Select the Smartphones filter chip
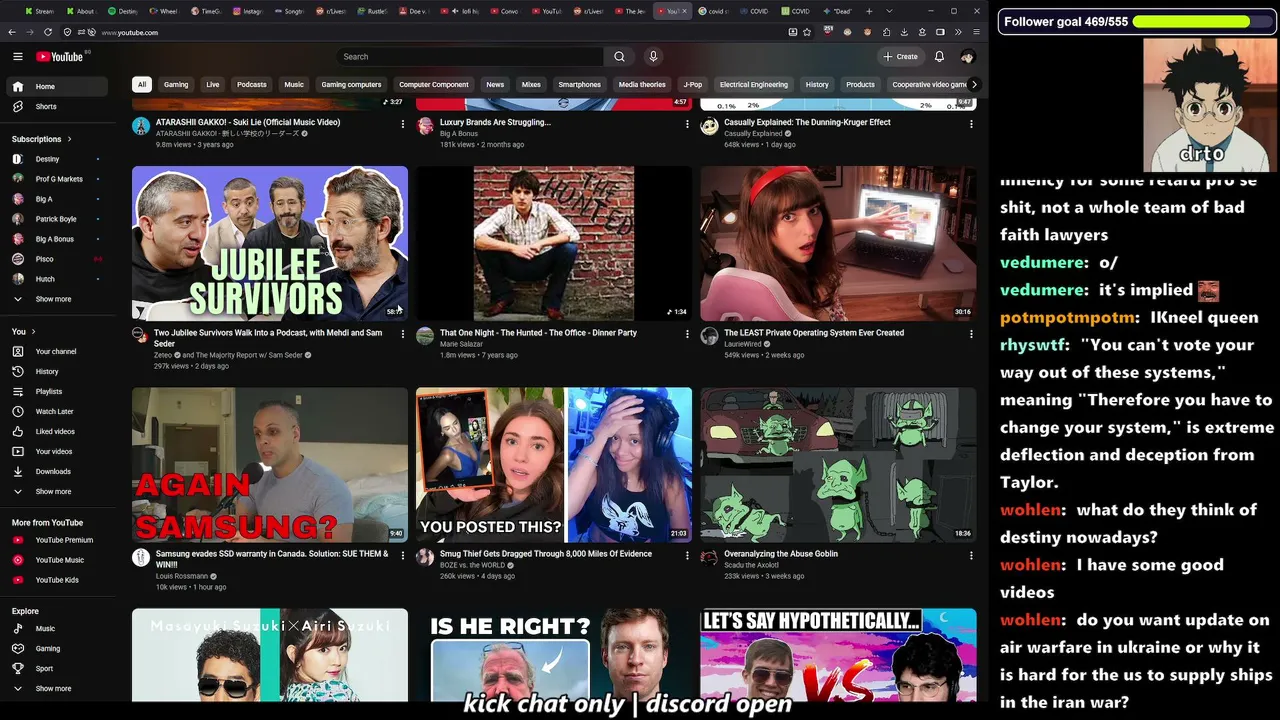Image resolution: width=1280 pixels, height=720 pixels. click(x=580, y=85)
